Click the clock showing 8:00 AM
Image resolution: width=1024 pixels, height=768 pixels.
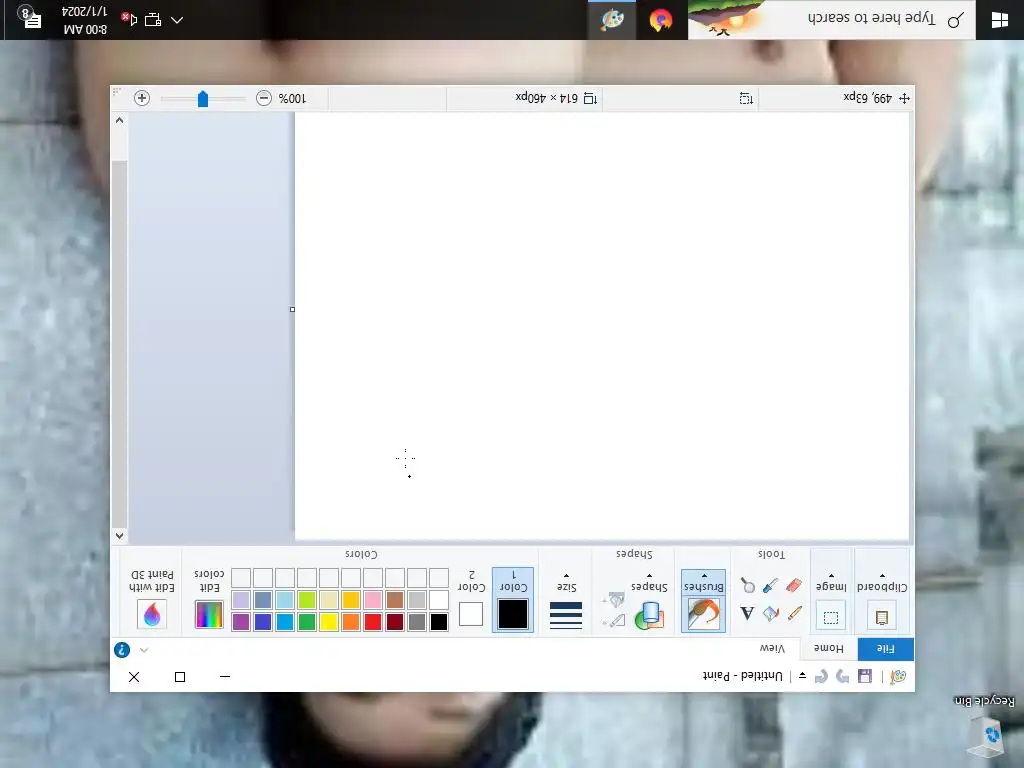(x=85, y=20)
